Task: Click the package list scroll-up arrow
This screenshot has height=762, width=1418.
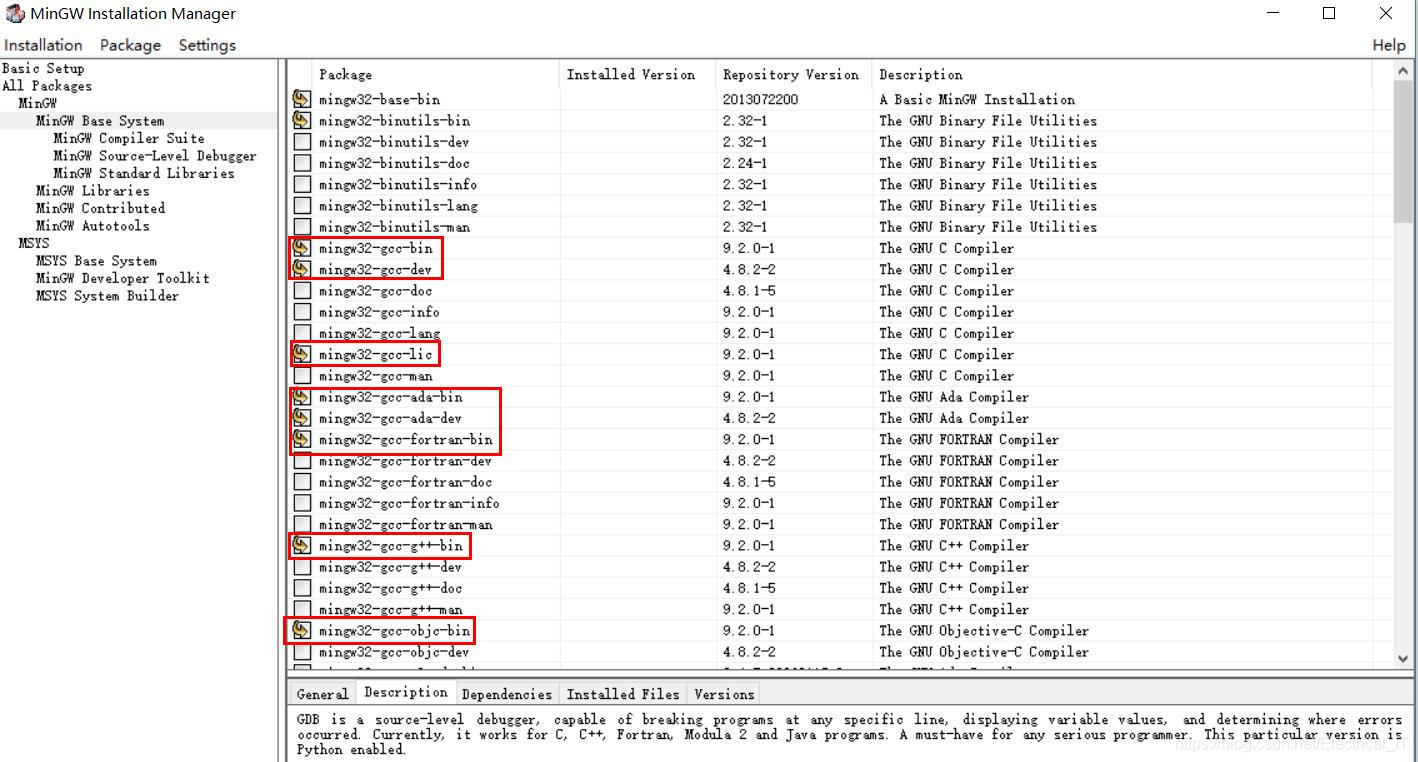Action: 1403,71
